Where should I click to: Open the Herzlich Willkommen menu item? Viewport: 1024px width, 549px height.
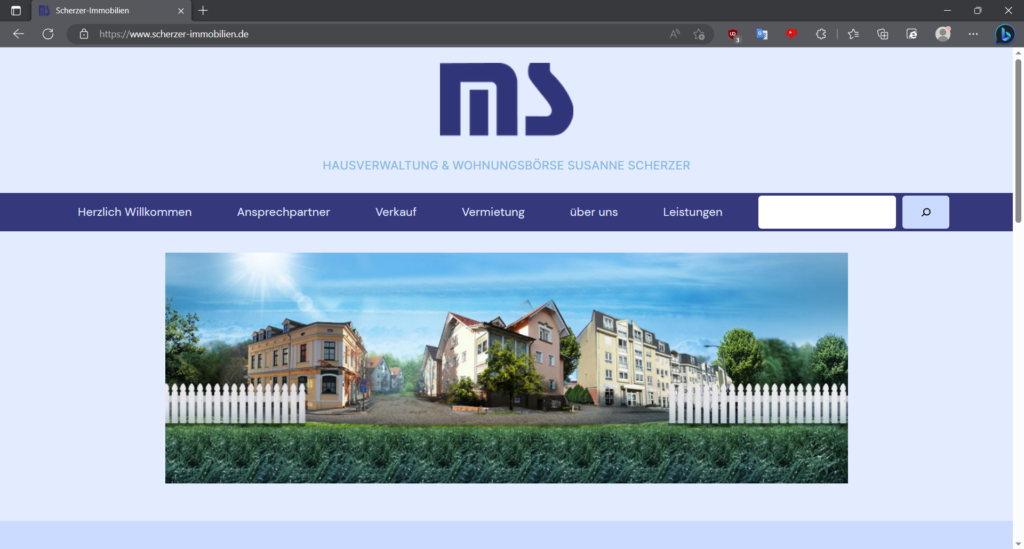point(135,212)
